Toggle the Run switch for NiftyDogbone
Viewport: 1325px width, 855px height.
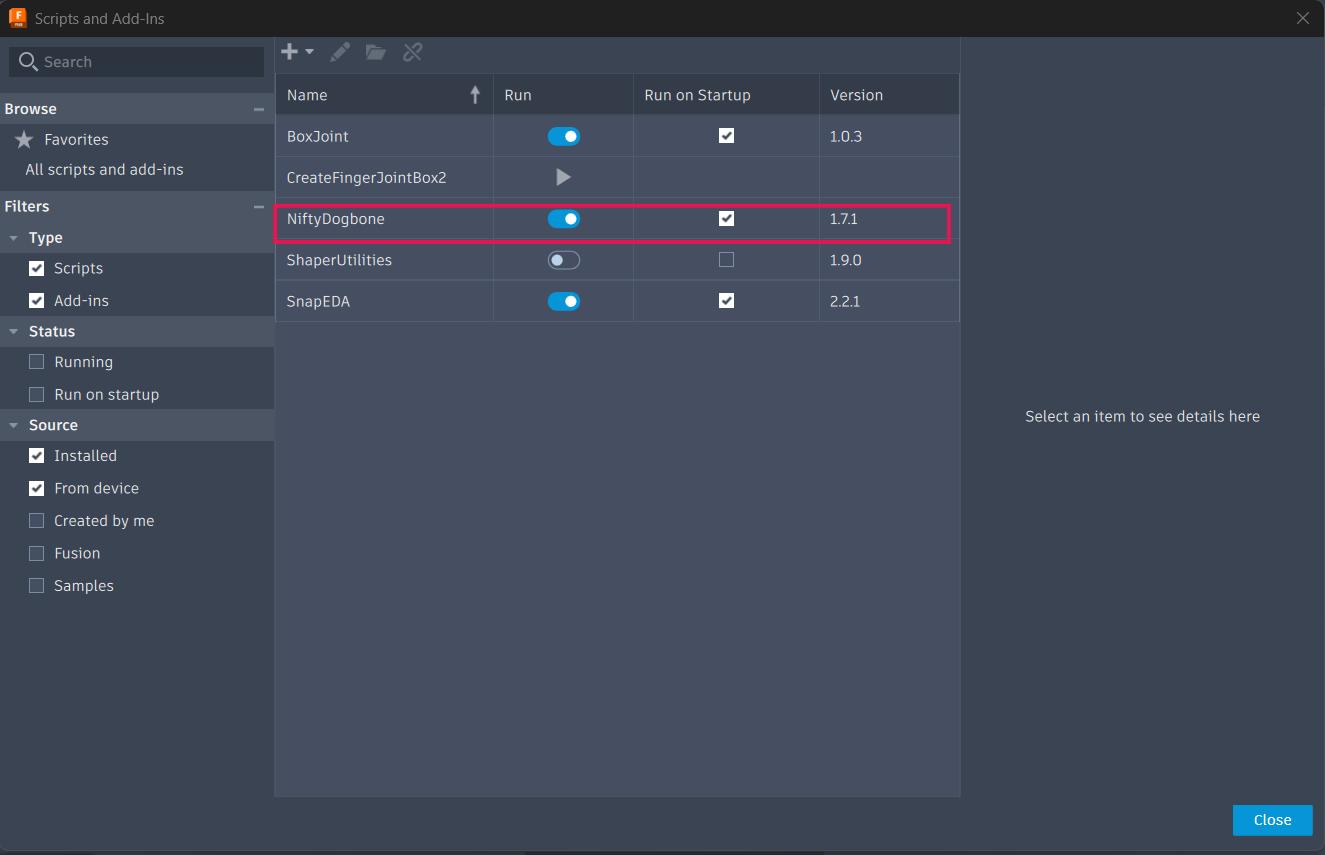click(x=564, y=219)
